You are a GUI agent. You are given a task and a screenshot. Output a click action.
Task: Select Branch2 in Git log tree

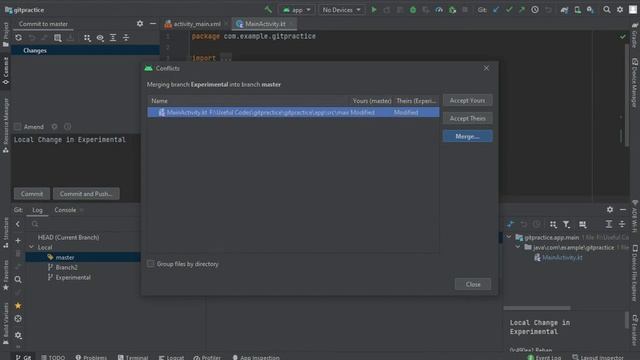pos(66,267)
